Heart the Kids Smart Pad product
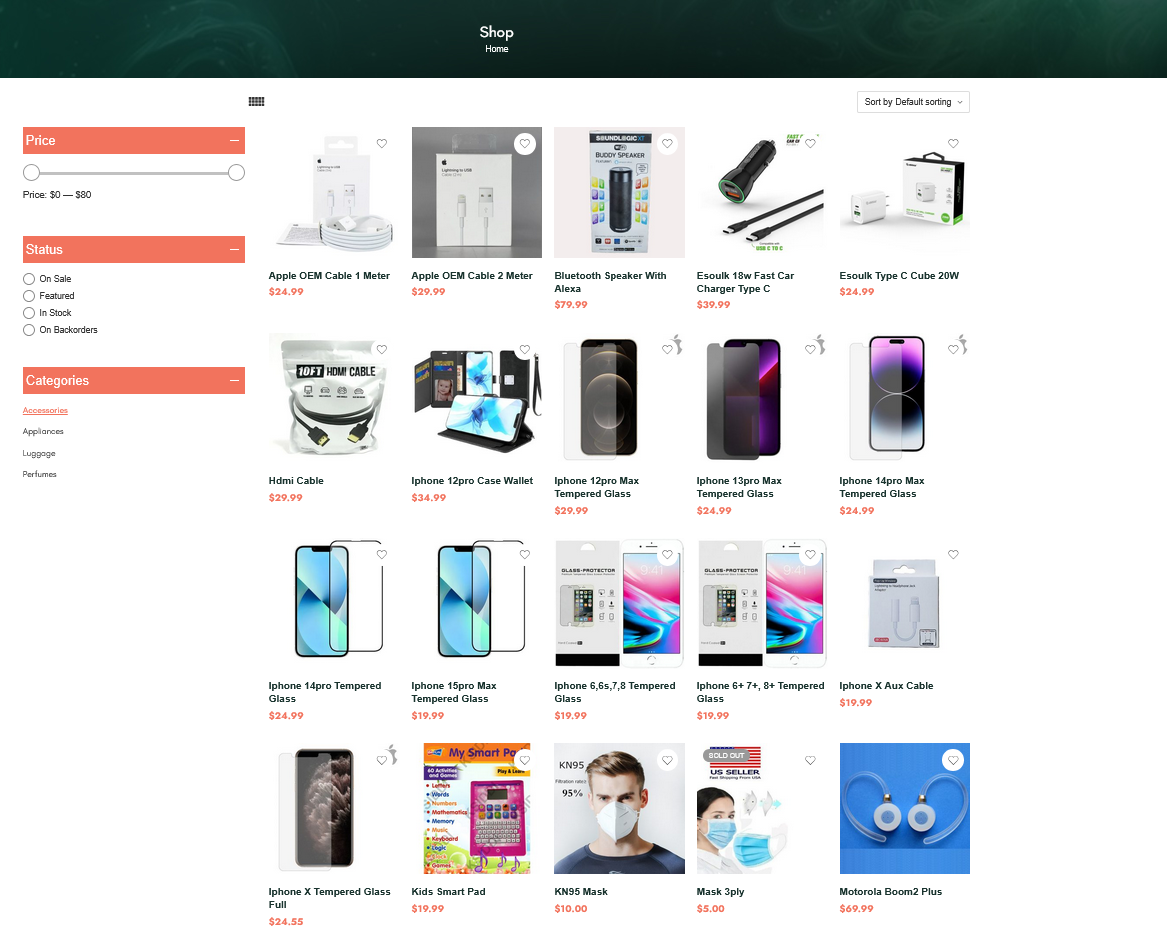Viewport: 1167px width, 946px height. [525, 760]
